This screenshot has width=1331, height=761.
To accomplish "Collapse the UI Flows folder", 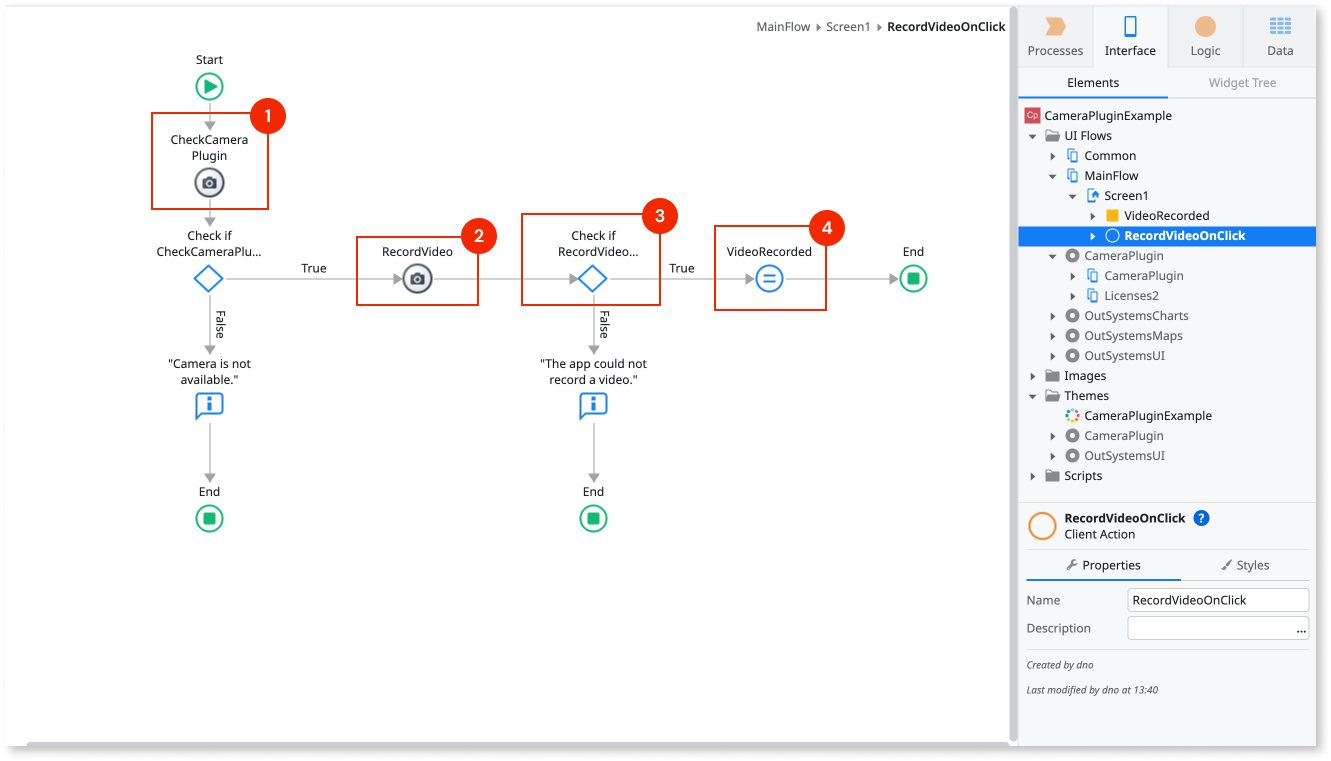I will click(x=1033, y=136).
